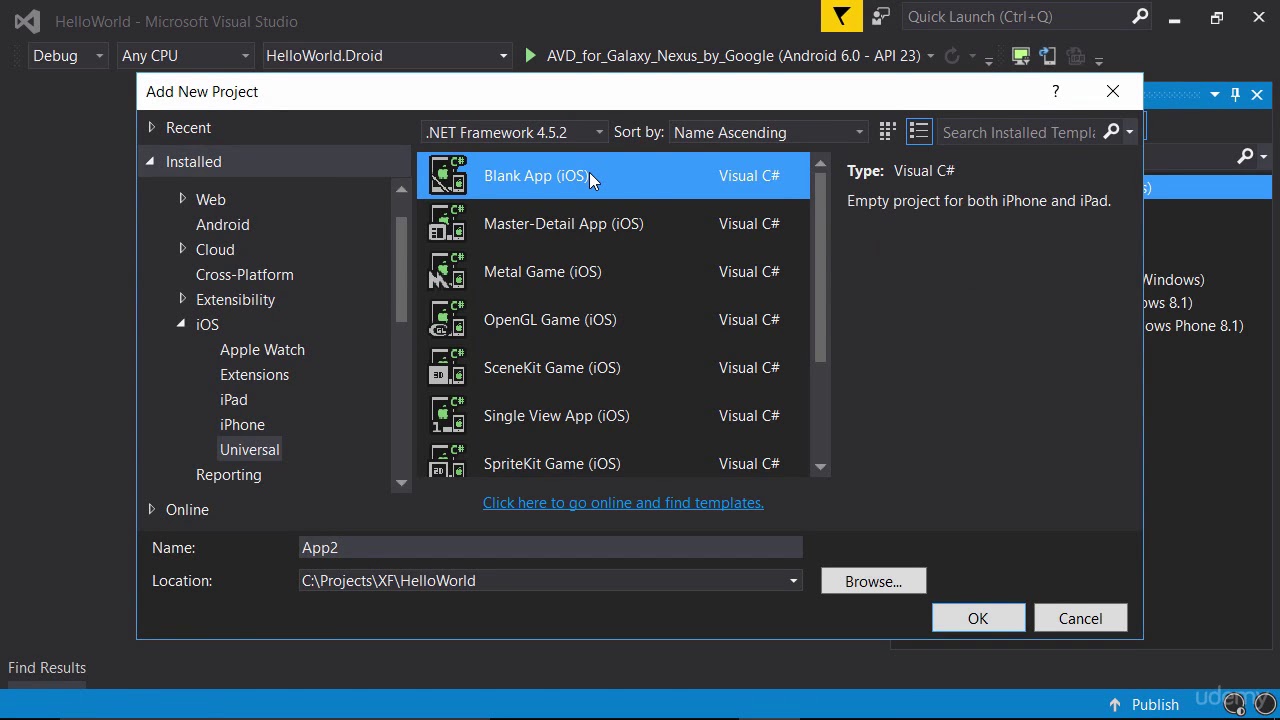1280x720 pixels.
Task: Open the Any CPU platform dropdown
Action: tap(185, 56)
